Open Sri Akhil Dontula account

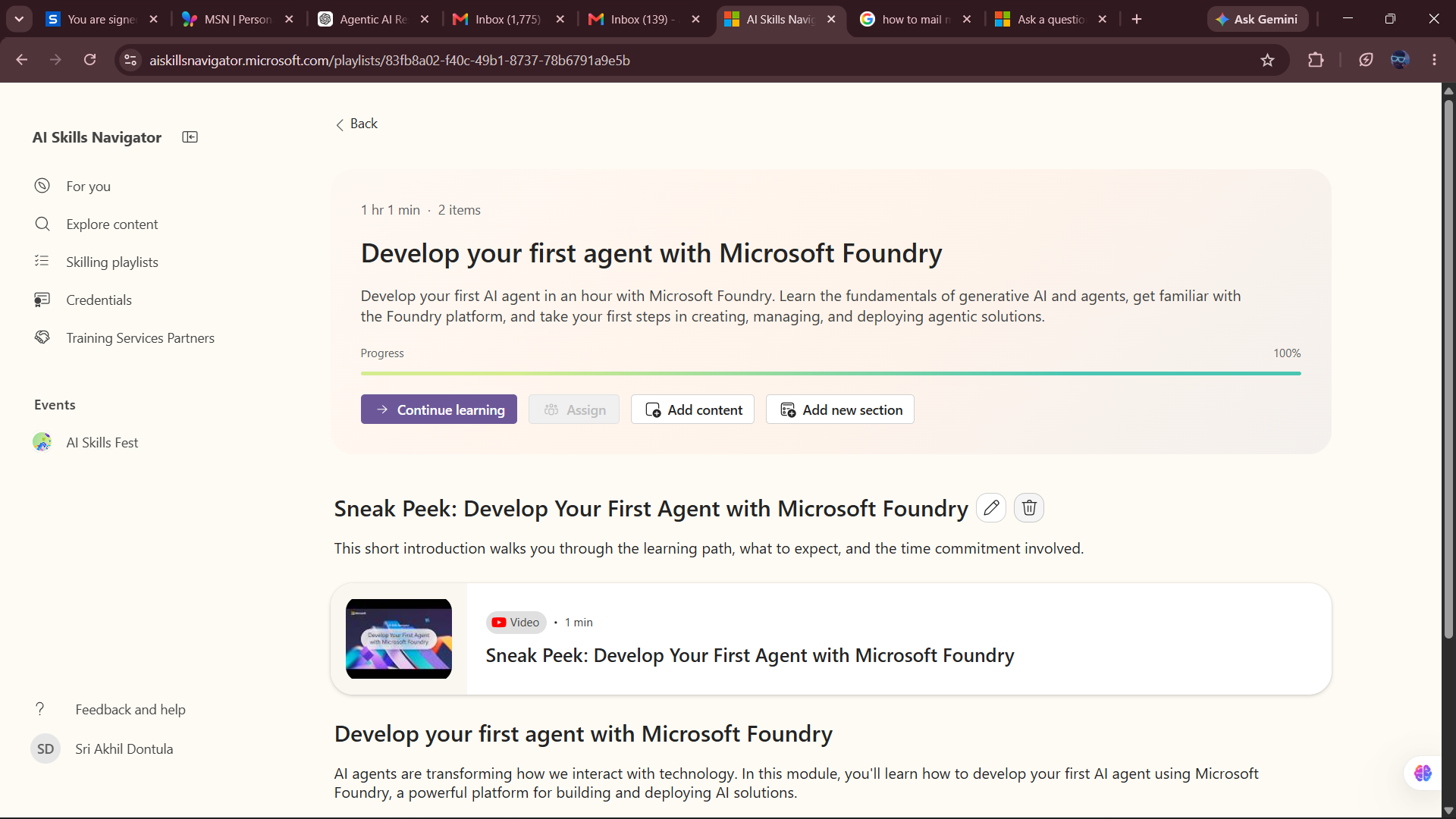[124, 749]
